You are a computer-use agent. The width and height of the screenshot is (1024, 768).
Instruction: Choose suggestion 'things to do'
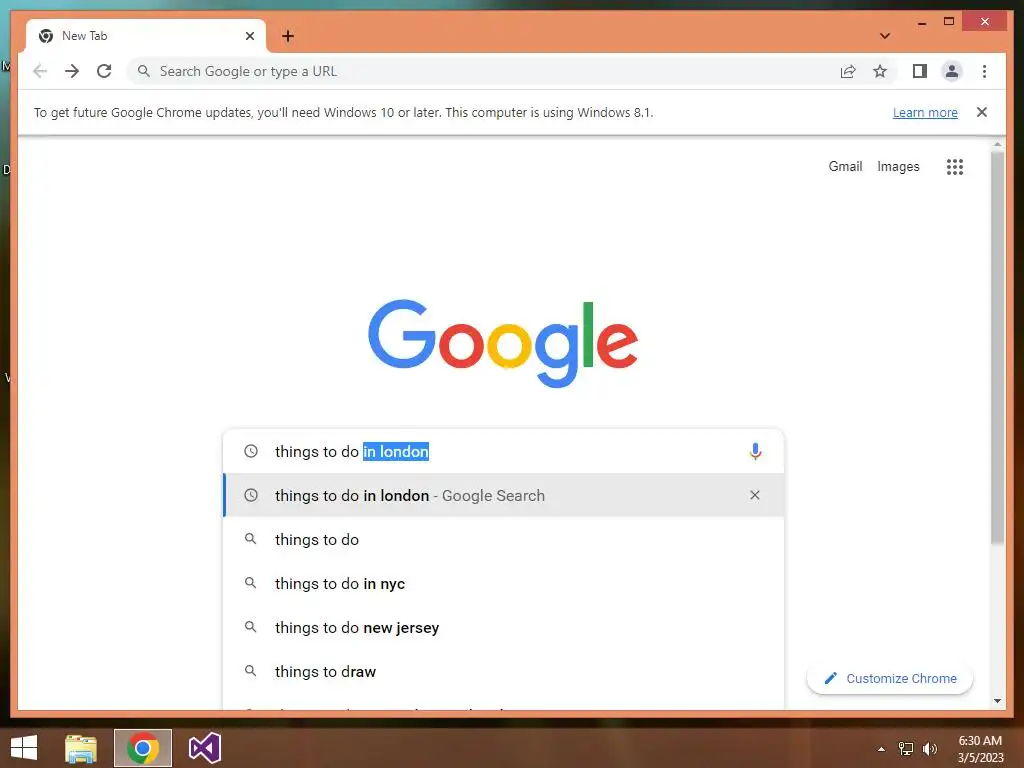[504, 539]
